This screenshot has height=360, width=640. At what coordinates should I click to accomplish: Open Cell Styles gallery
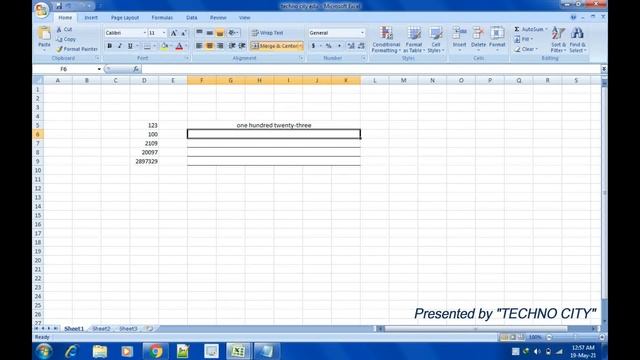pyautogui.click(x=436, y=39)
